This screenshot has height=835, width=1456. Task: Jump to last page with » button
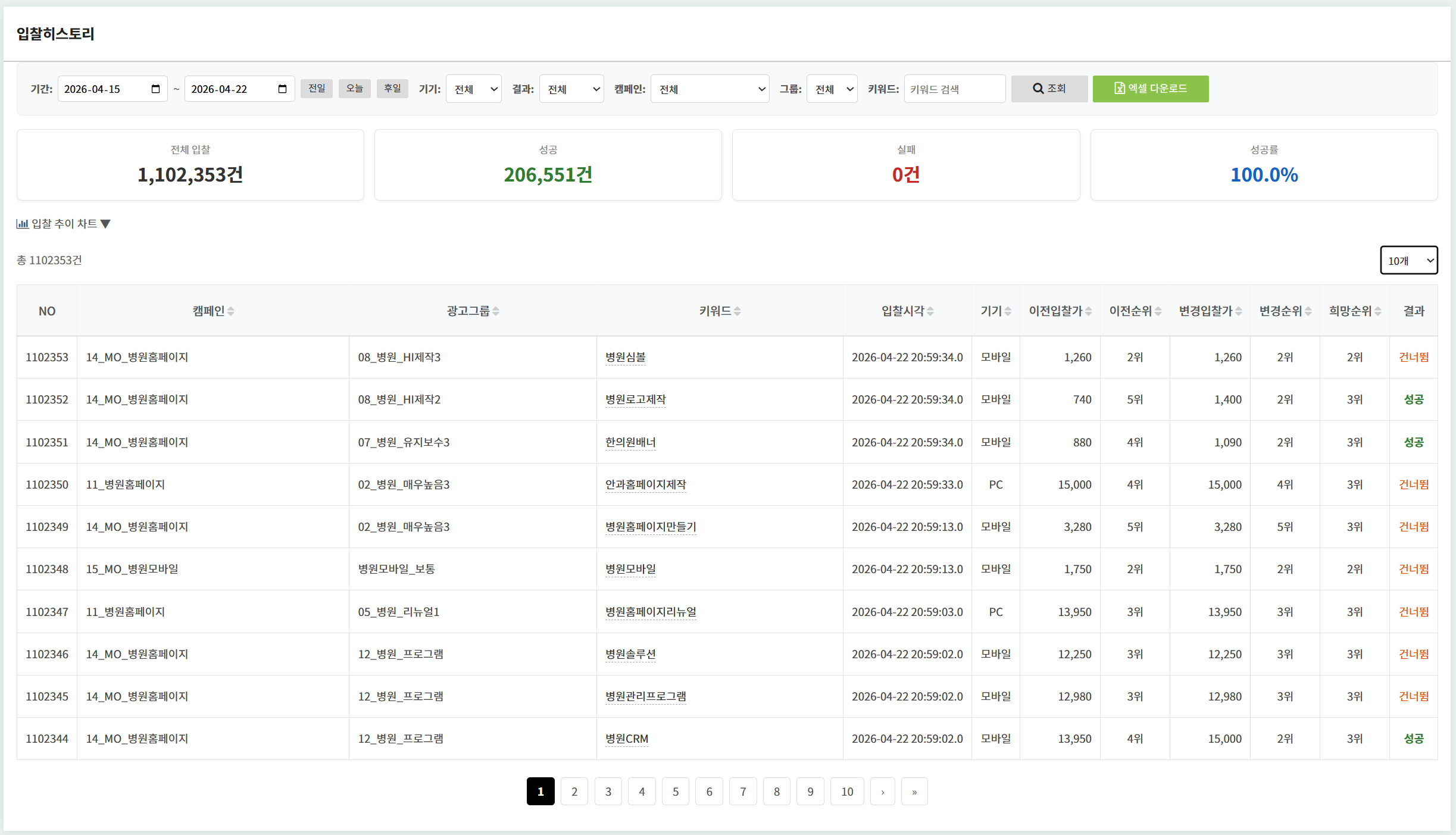[x=914, y=792]
